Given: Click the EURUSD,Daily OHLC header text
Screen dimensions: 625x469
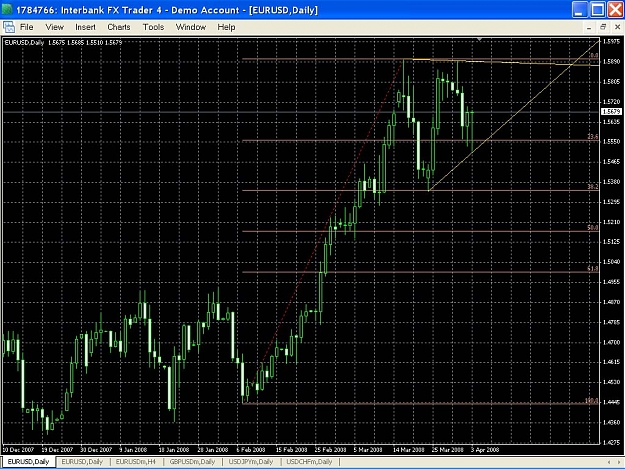Looking at the screenshot, I should 63,42.
